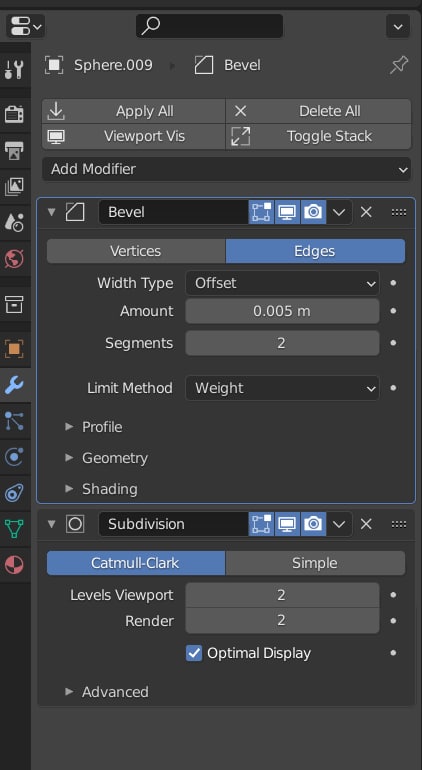The height and width of the screenshot is (770, 422).
Task: Click the Levels Viewport value field
Action: point(282,595)
